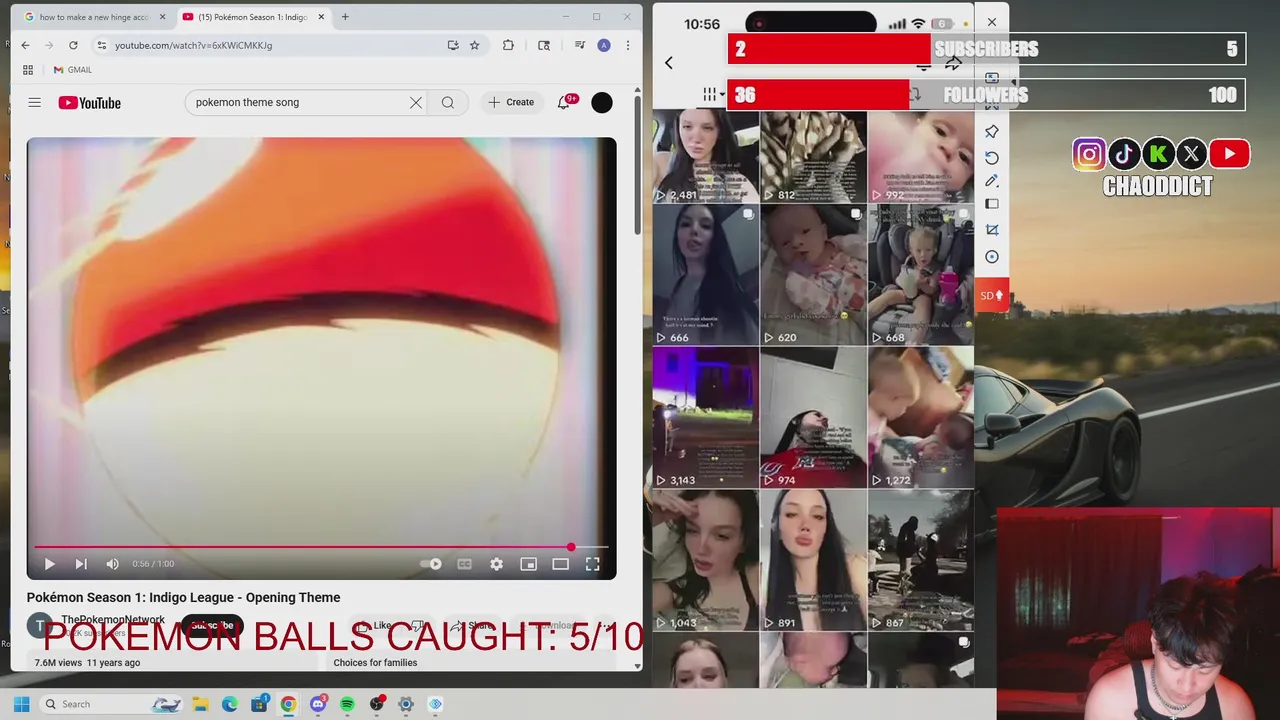Open File Explorer from the taskbar

point(200,704)
